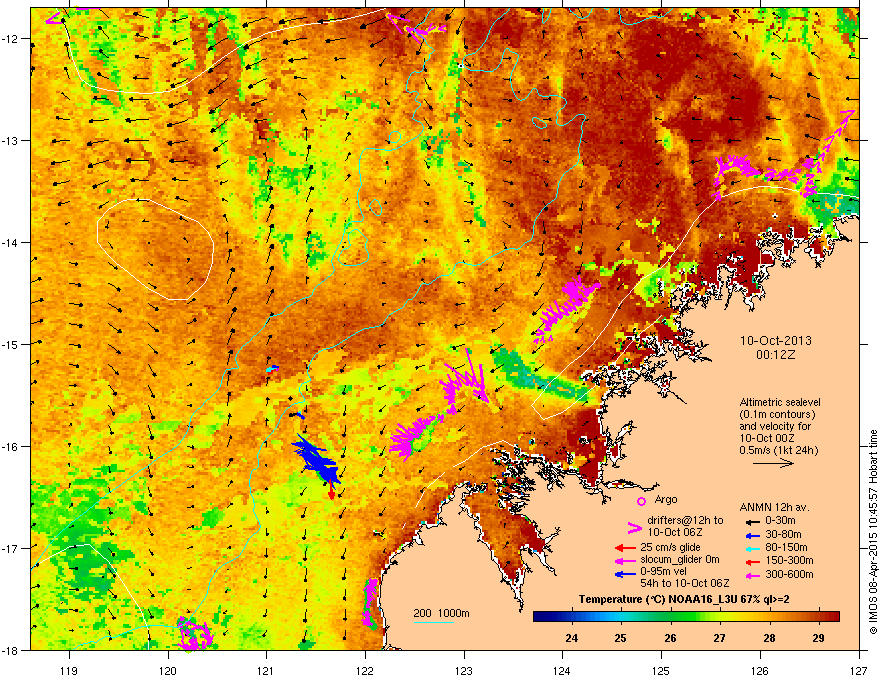Click the dark red end of color bar near 29
Viewport: 880px width, 680px height.
pos(831,616)
